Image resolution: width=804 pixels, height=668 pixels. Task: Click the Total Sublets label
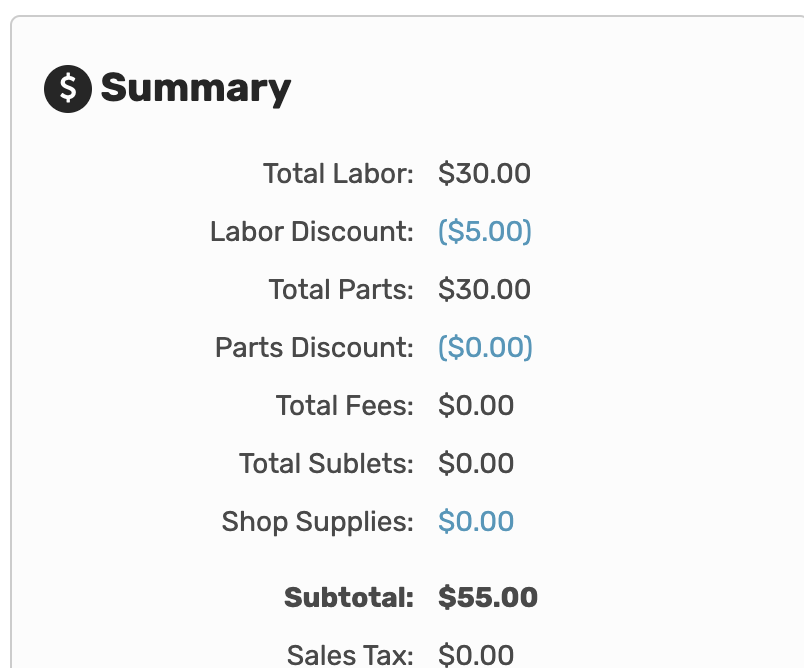coord(326,463)
